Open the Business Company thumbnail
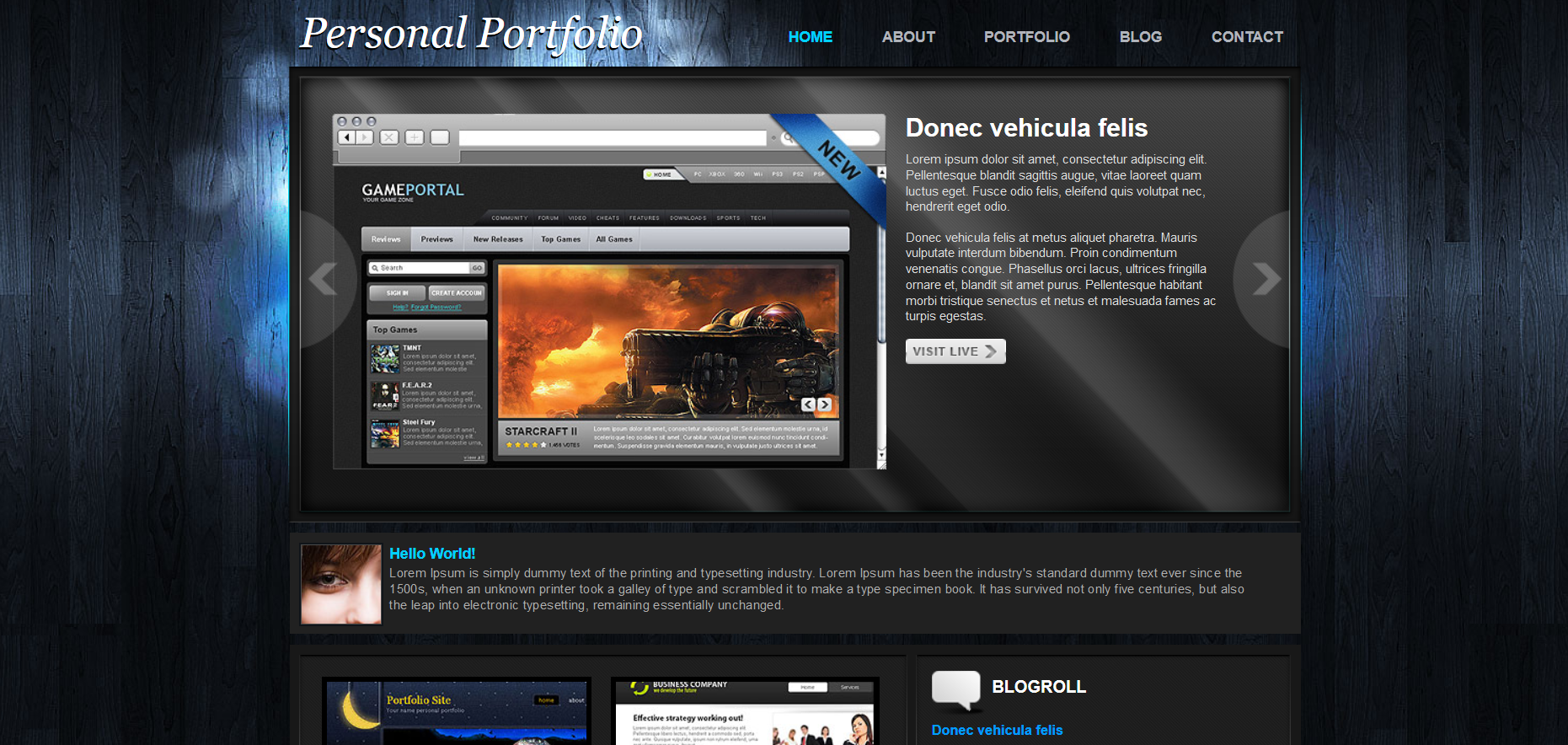1568x745 pixels. 745,712
